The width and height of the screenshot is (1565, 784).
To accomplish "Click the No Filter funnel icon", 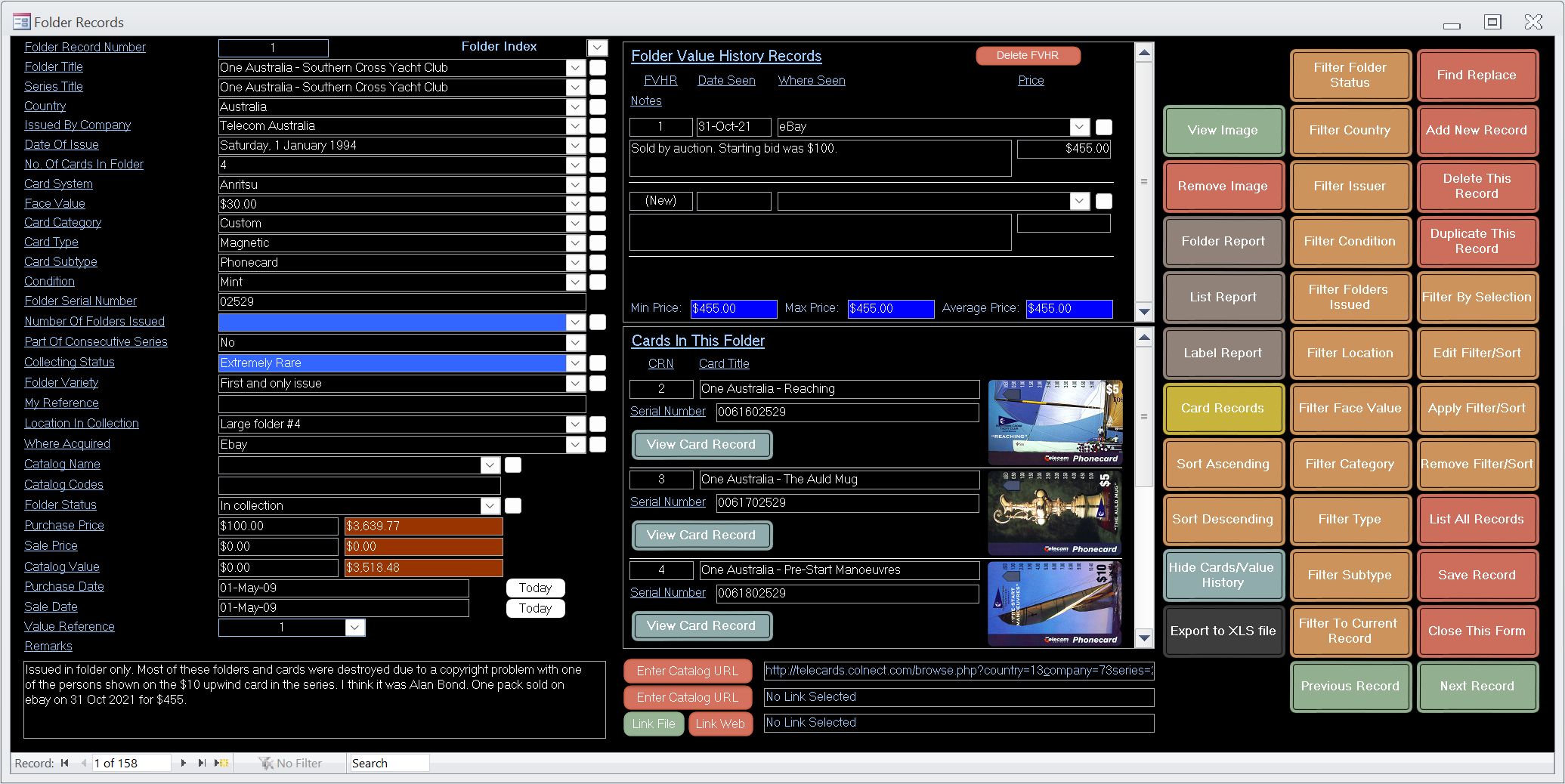I will coord(266,763).
